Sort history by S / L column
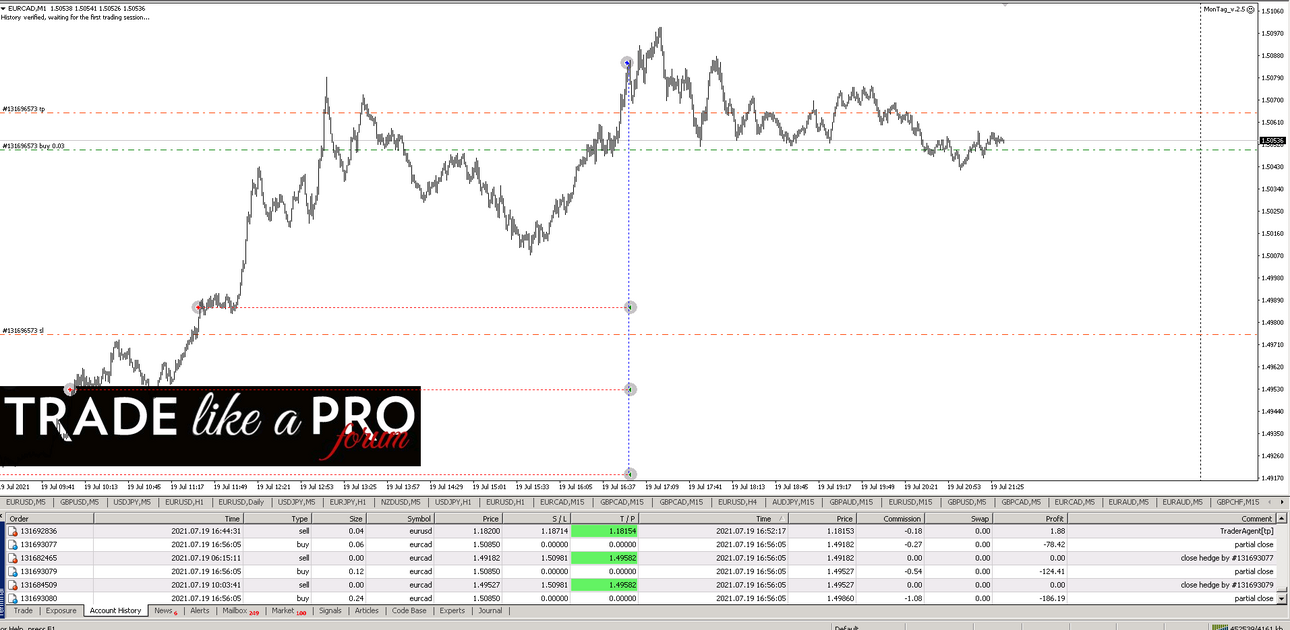 pos(537,518)
